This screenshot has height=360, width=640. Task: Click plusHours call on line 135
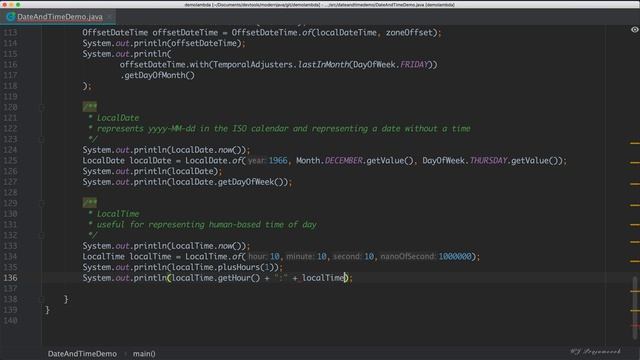[x=239, y=267]
